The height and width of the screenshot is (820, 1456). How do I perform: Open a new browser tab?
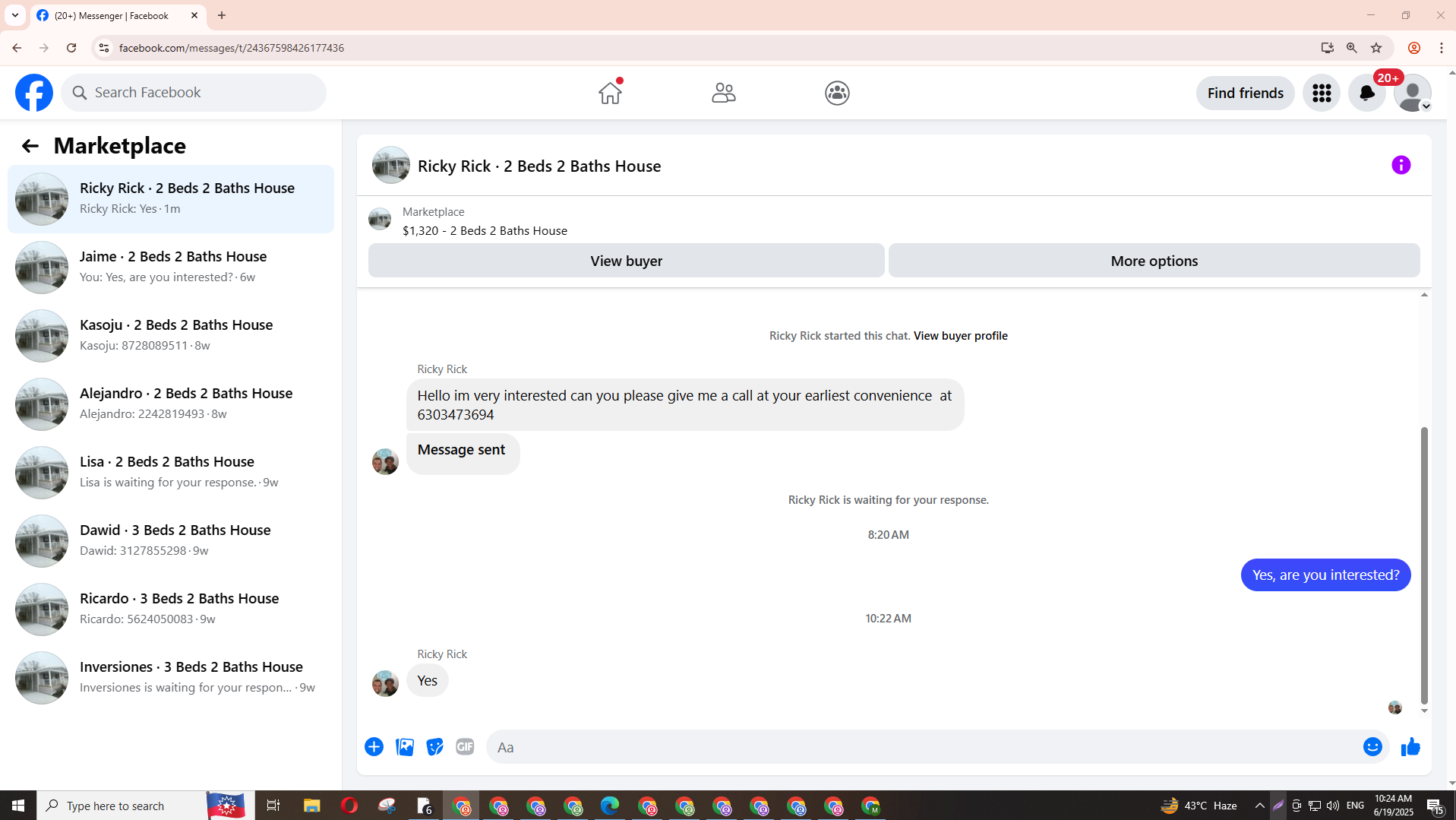(222, 15)
